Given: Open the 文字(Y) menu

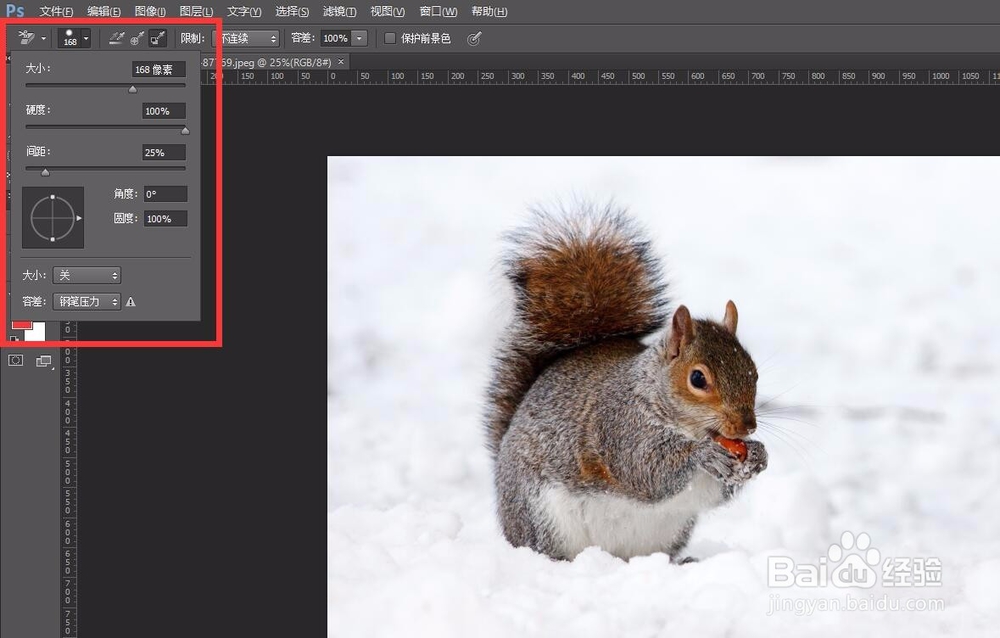Looking at the screenshot, I should coord(244,11).
